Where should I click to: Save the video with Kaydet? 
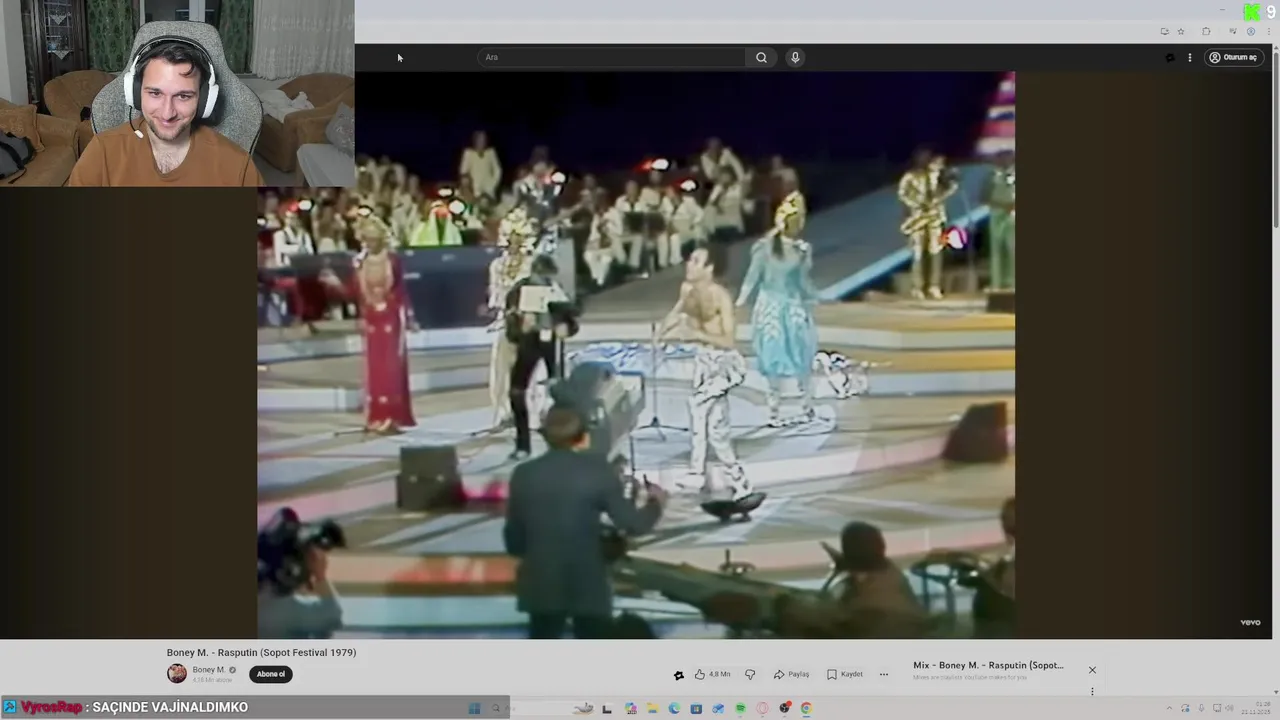click(845, 674)
